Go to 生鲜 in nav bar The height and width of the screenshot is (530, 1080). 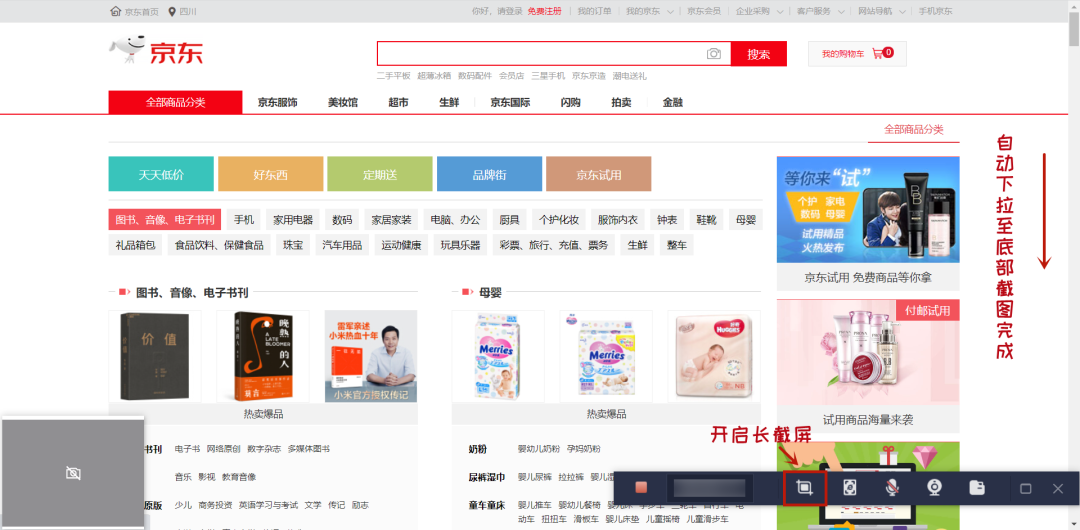pyautogui.click(x=449, y=103)
